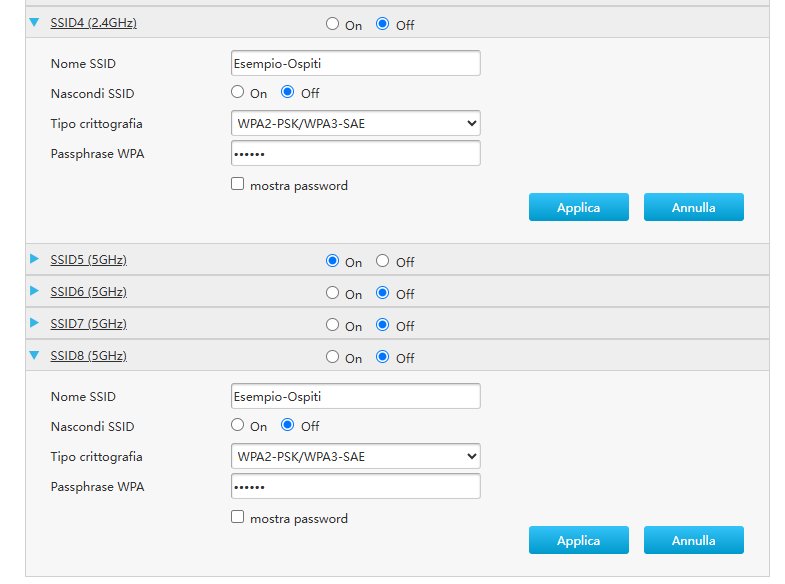Open Tipo crittografia dropdown for SSID4
The image size is (785, 584).
[x=355, y=123]
